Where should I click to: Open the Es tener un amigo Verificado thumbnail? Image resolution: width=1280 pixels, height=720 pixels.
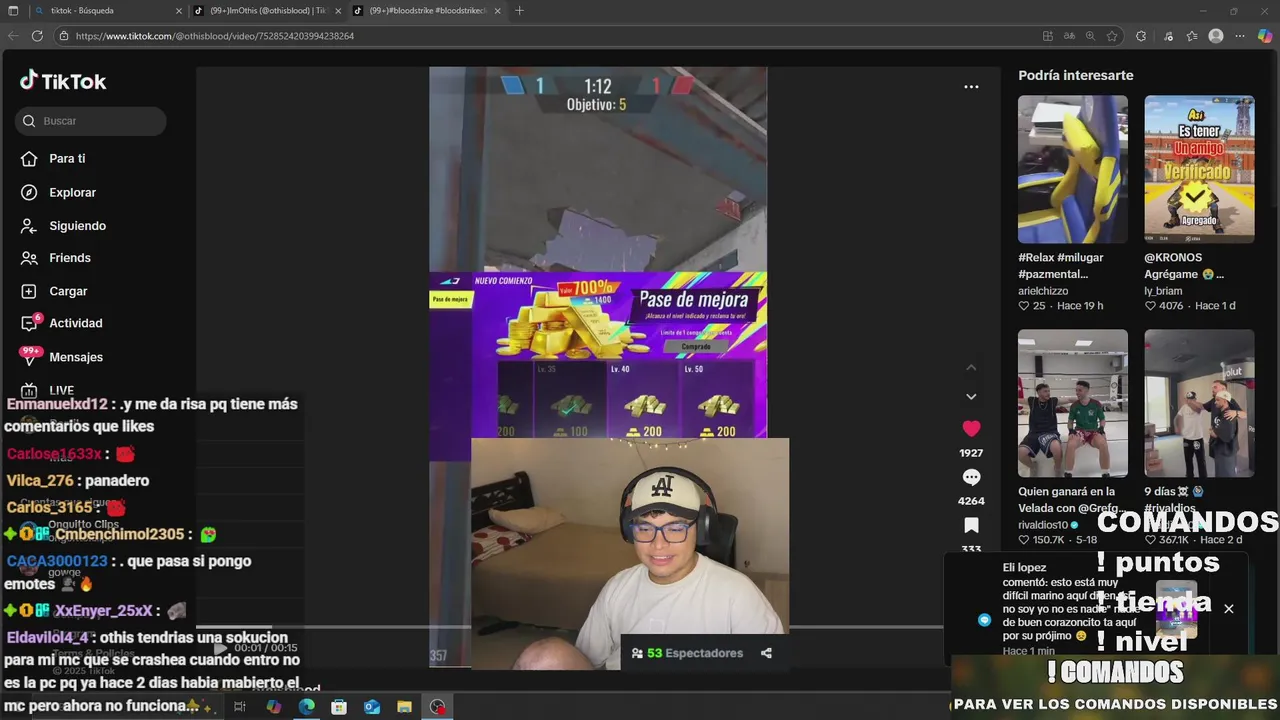(x=1199, y=169)
